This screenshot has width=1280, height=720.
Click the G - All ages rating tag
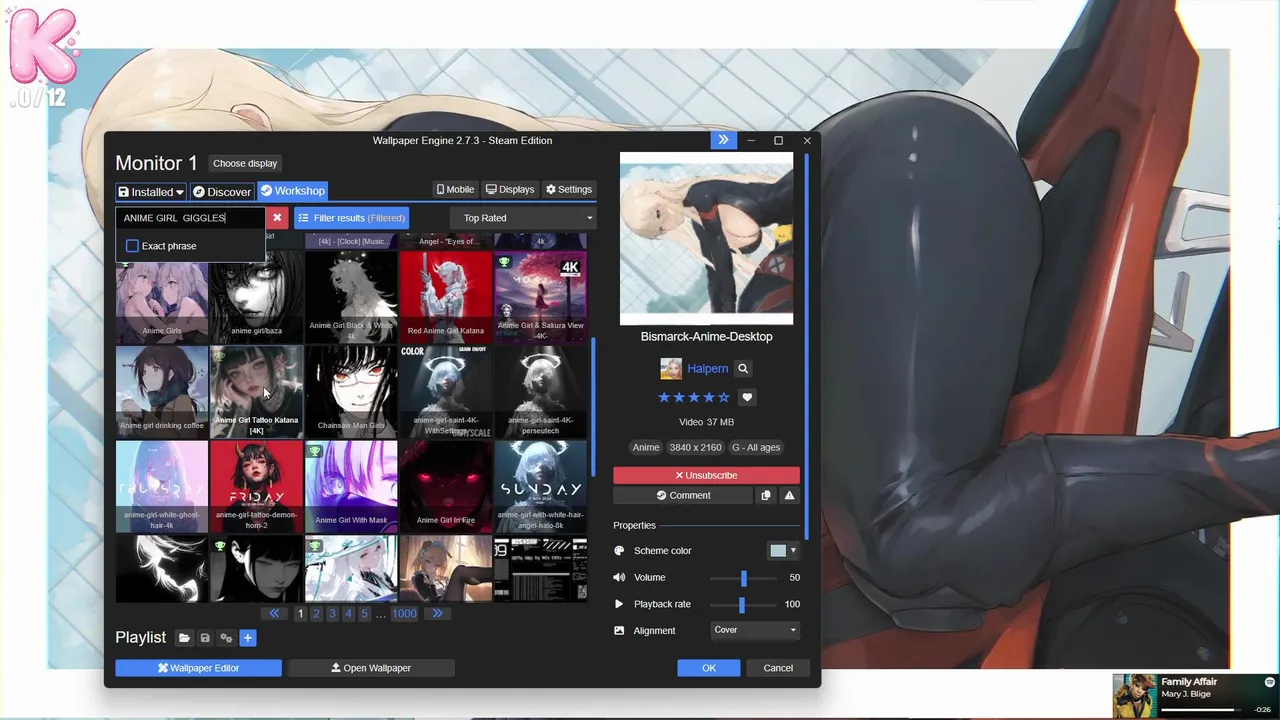click(756, 448)
